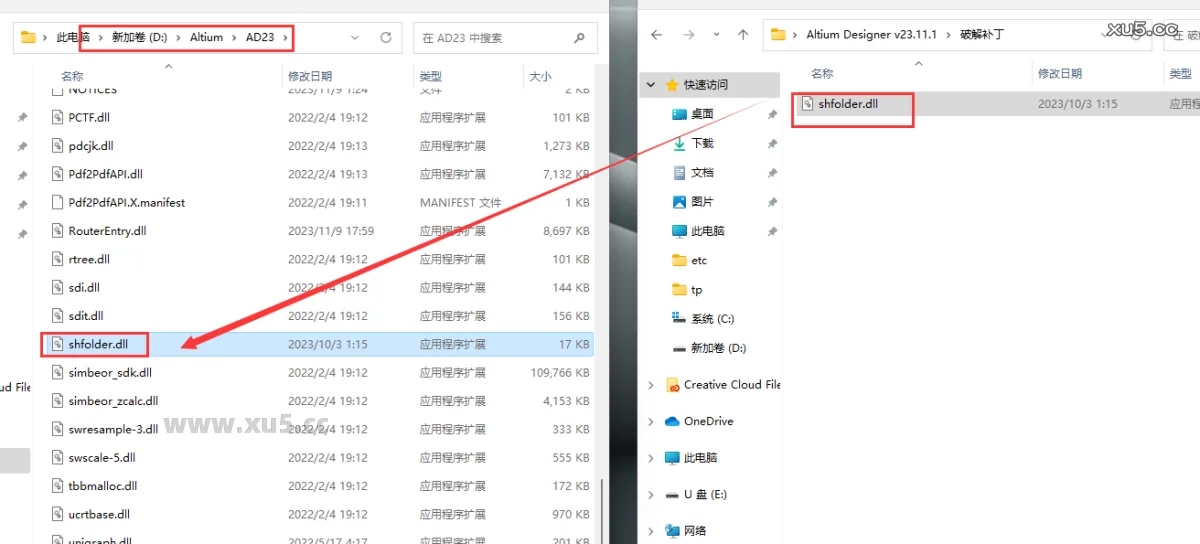Click the up-directory arrow in right window
Image resolution: width=1200 pixels, height=544 pixels.
point(742,35)
